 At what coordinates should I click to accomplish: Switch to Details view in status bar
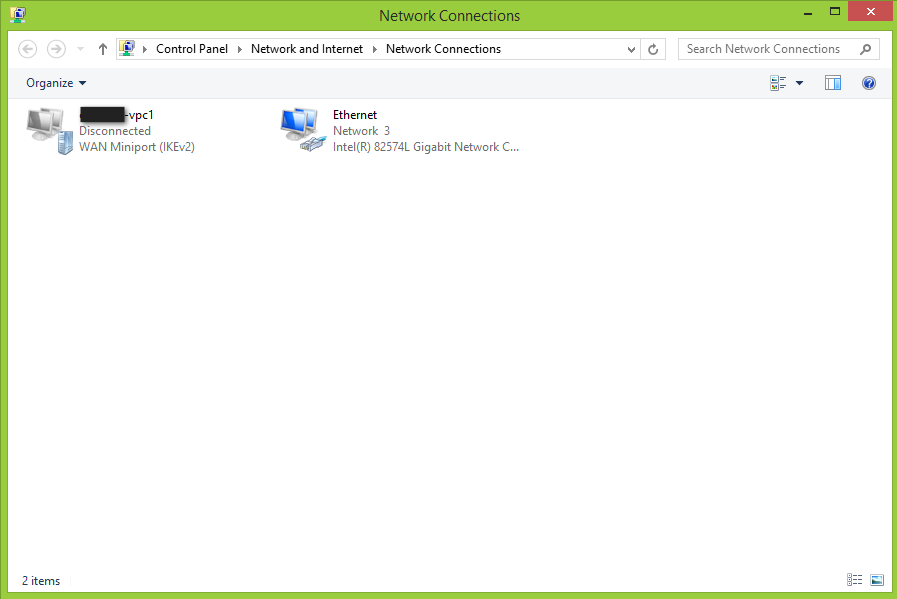(x=854, y=580)
